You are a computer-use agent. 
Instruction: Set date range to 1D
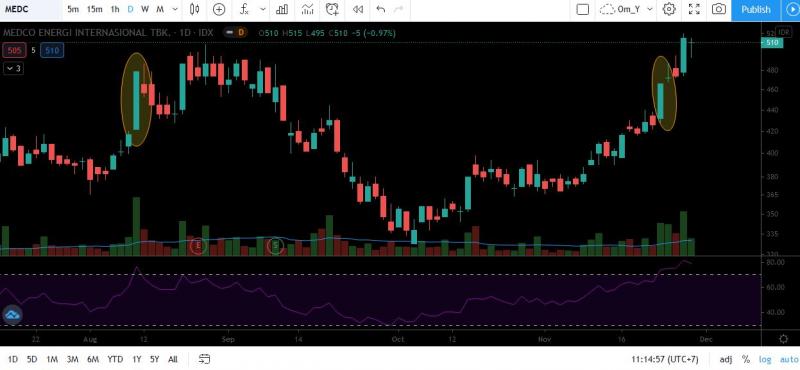click(13, 359)
